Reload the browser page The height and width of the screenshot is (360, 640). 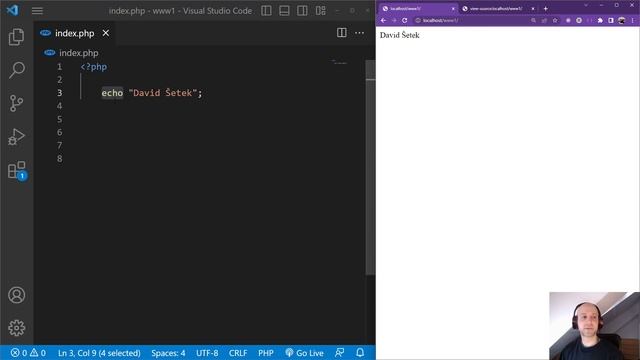pos(404,20)
